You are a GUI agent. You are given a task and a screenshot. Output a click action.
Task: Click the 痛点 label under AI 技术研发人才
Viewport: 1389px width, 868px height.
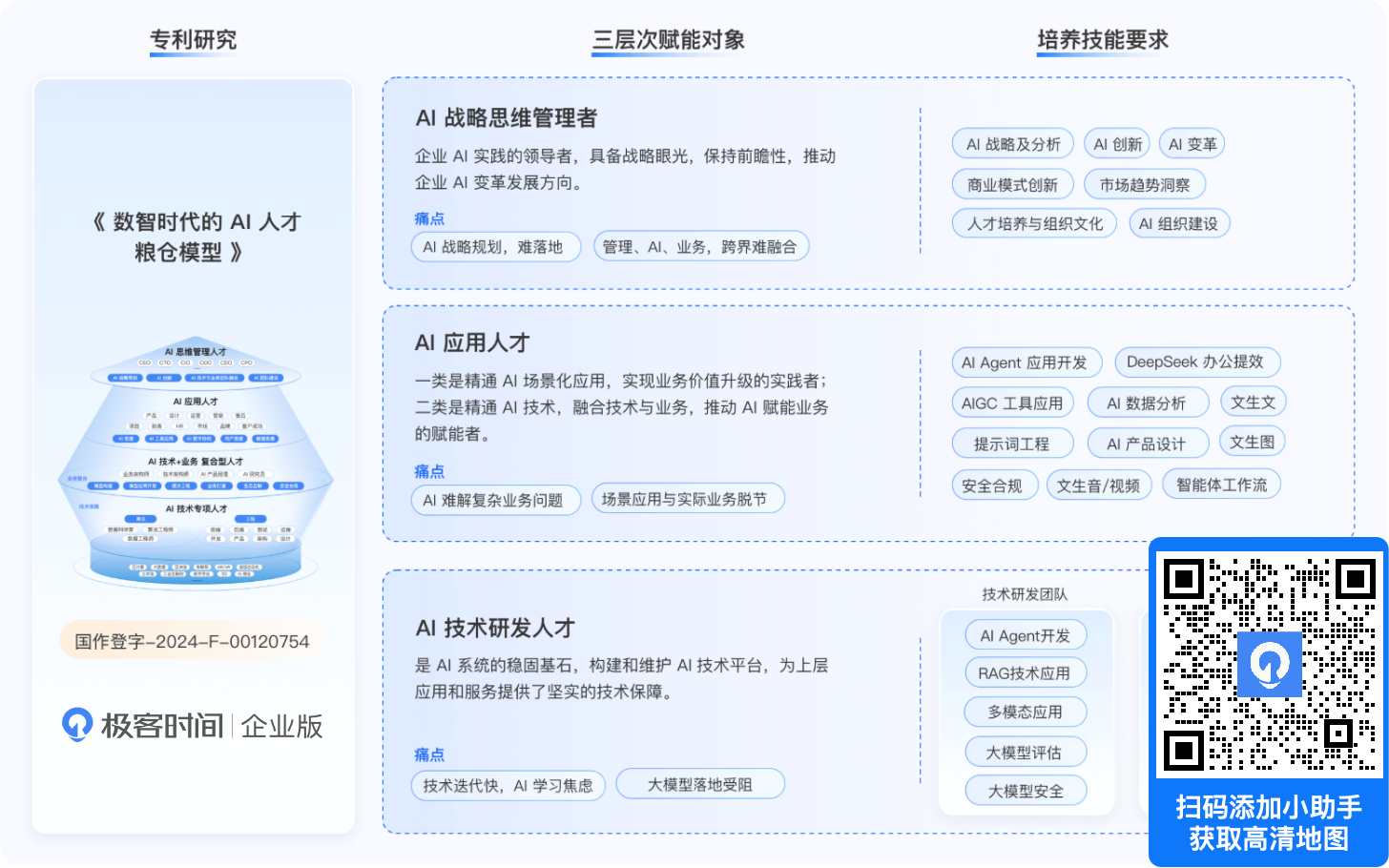coord(429,754)
